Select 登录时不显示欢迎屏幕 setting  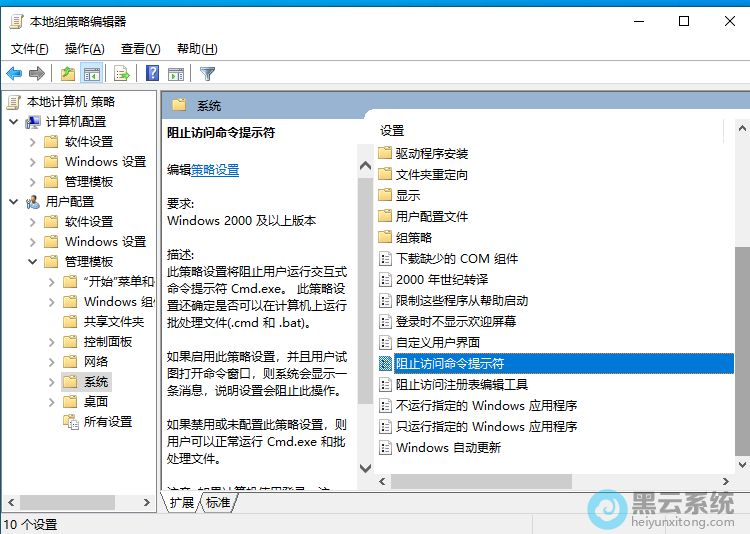tap(448, 322)
